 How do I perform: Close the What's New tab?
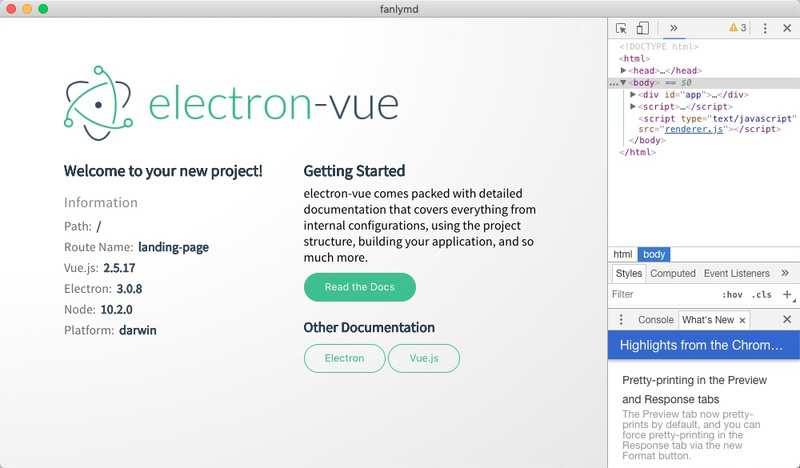click(742, 320)
